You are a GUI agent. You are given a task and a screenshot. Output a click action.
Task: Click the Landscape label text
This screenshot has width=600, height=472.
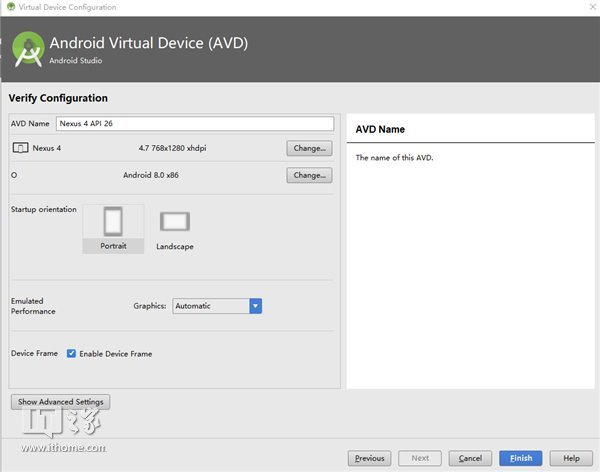click(175, 246)
